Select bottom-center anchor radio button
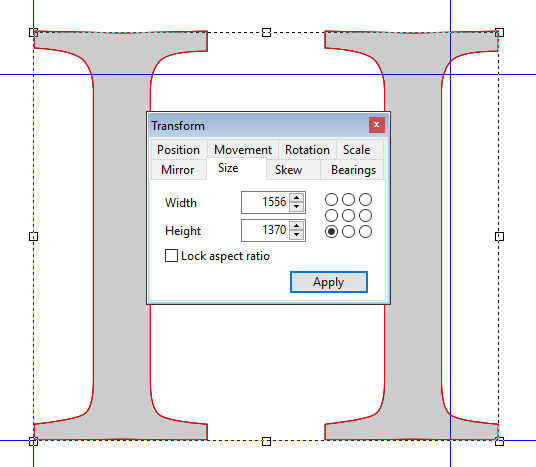The height and width of the screenshot is (467, 536). [x=348, y=231]
